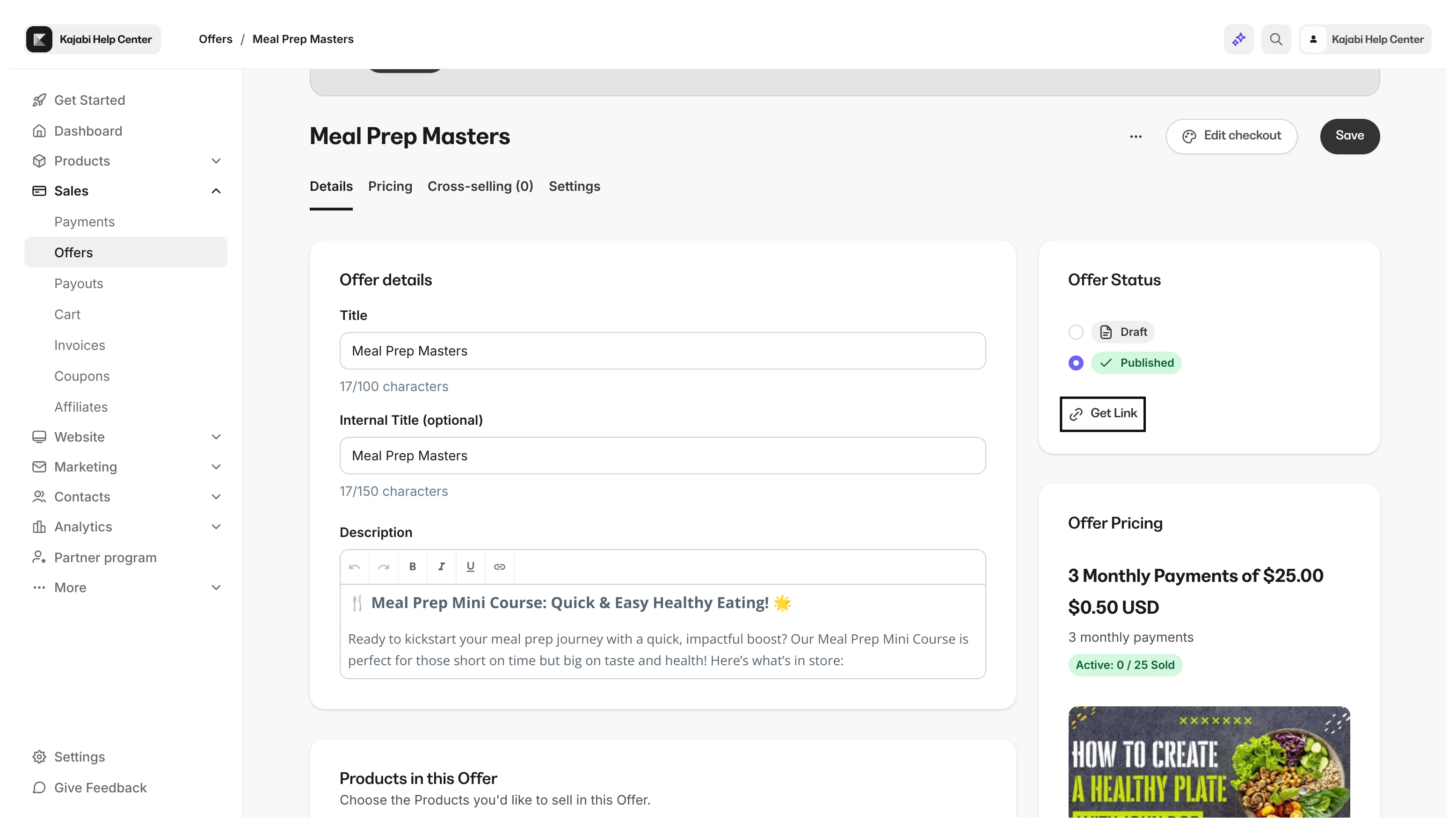Click the undo arrow in description toolbar
1456x827 pixels.
355,566
